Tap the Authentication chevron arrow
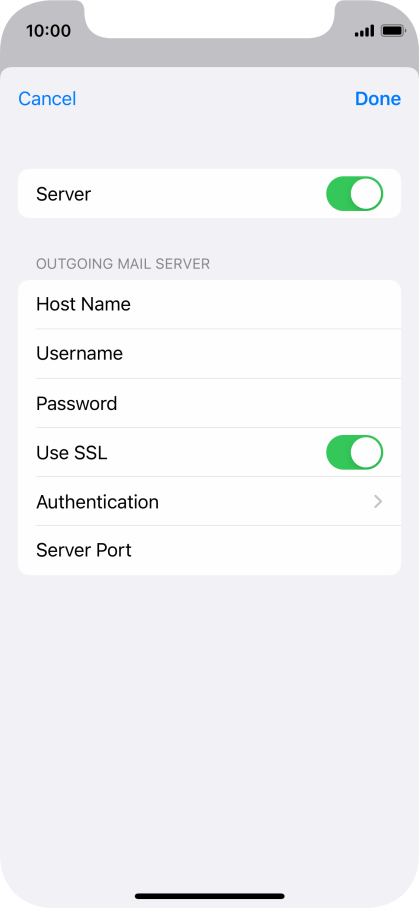 [378, 501]
